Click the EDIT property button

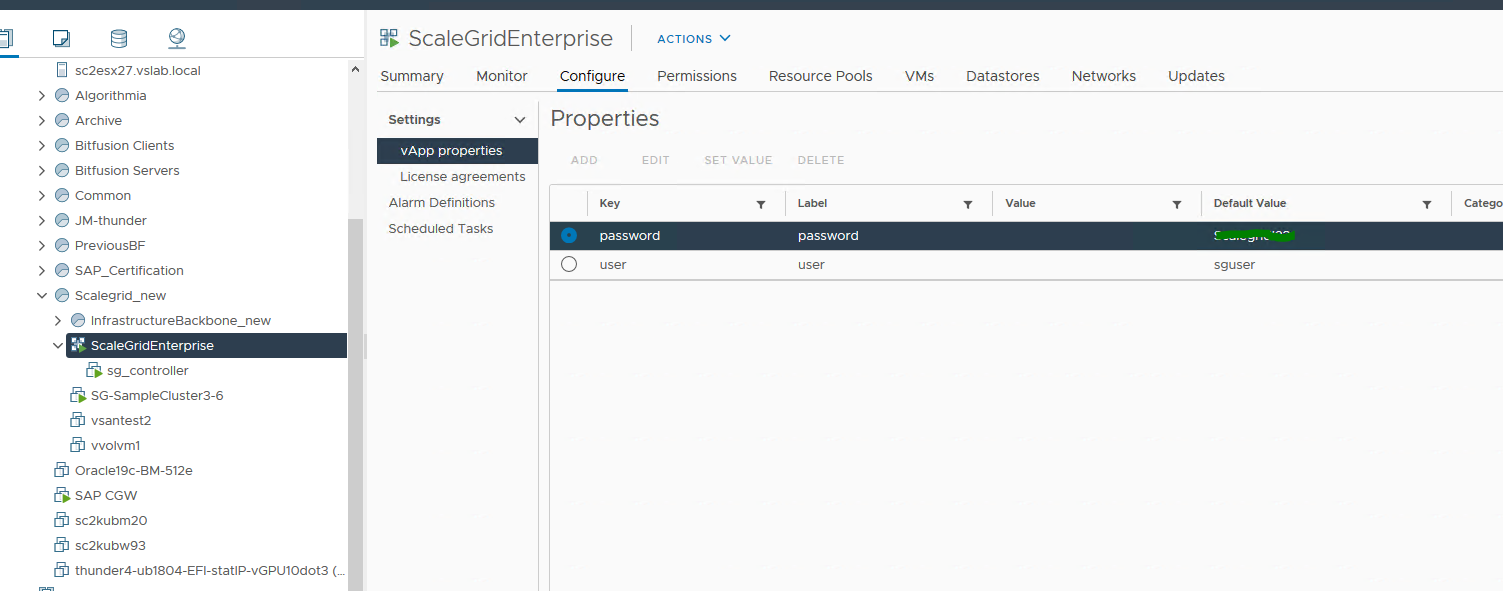click(656, 160)
